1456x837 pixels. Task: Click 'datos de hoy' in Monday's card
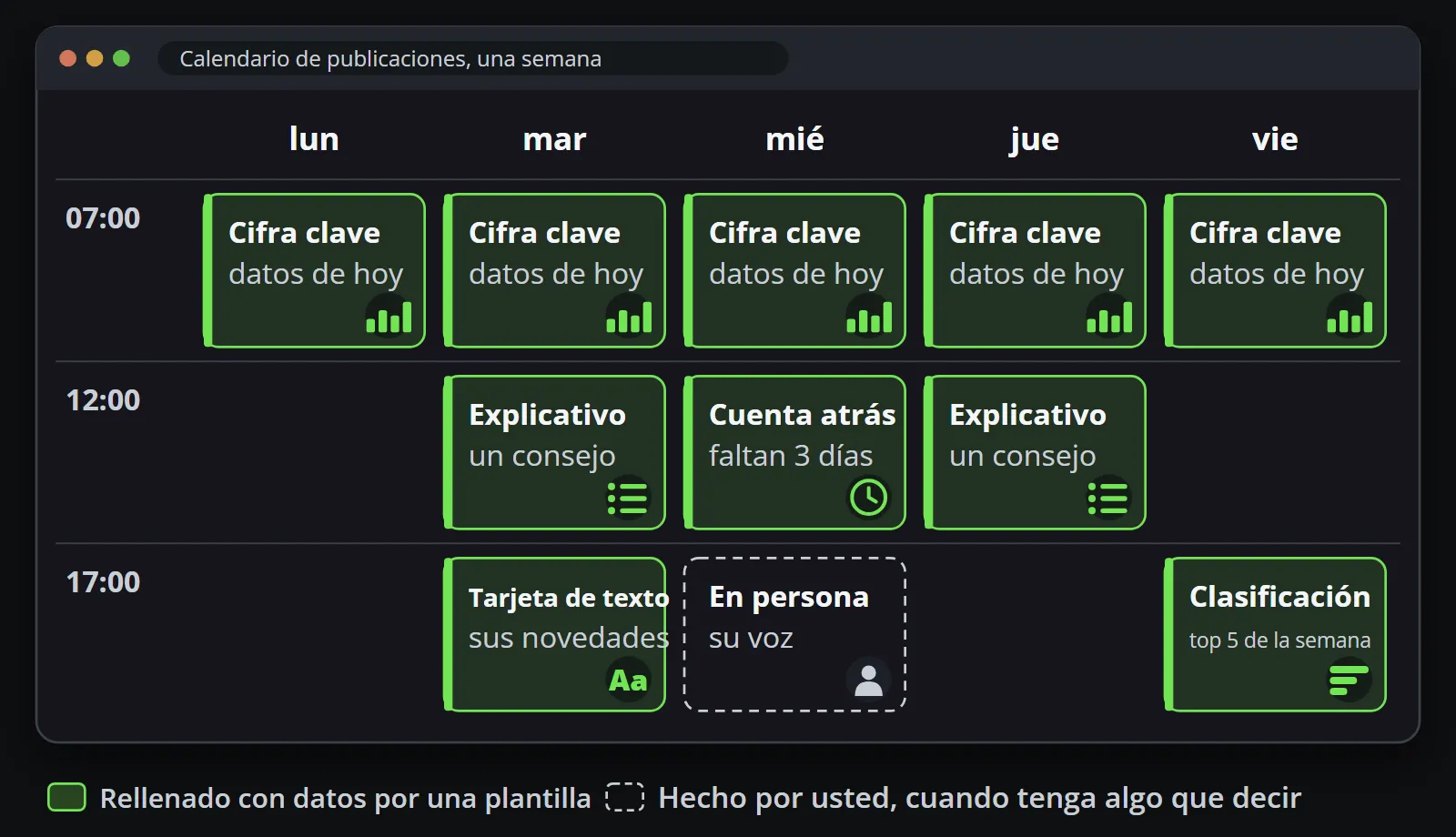316,275
